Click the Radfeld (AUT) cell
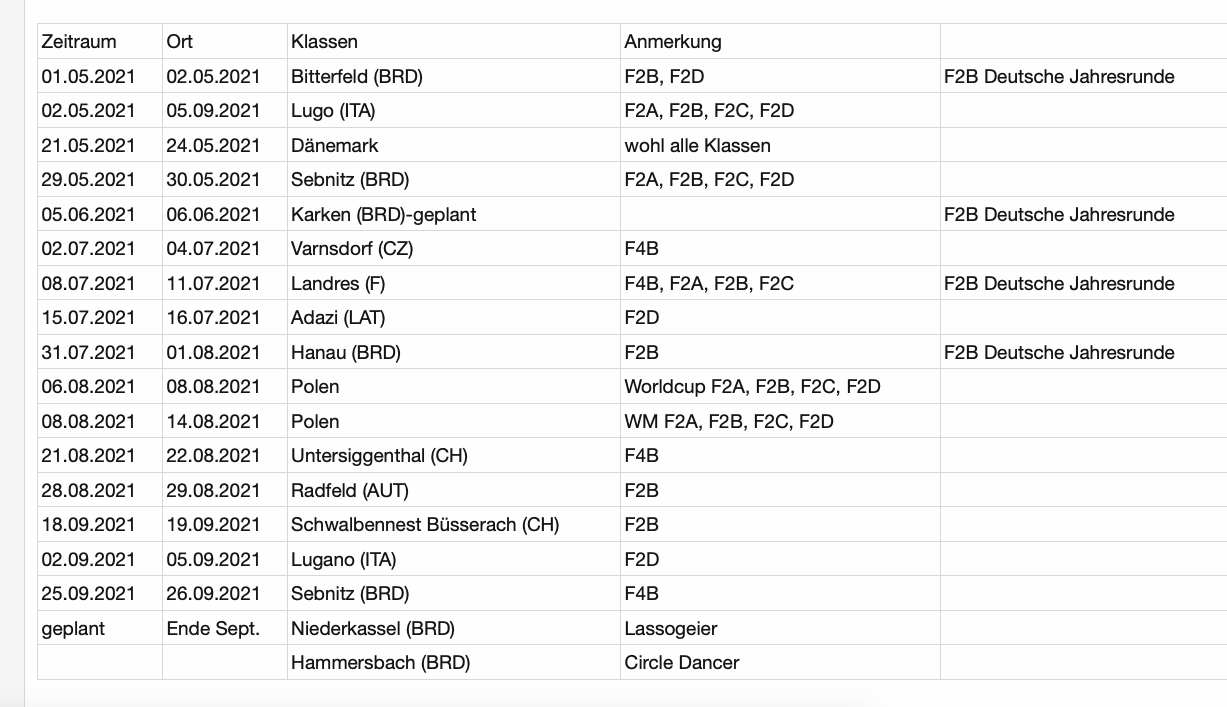 (x=453, y=490)
